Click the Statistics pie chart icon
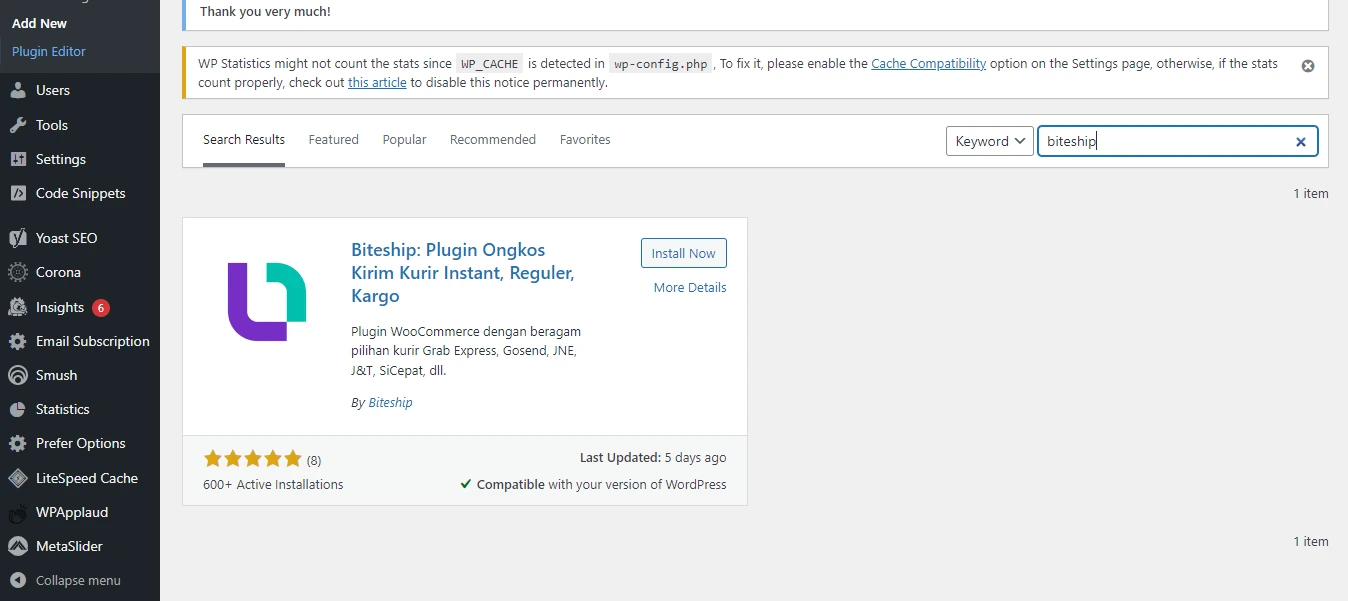 coord(18,409)
